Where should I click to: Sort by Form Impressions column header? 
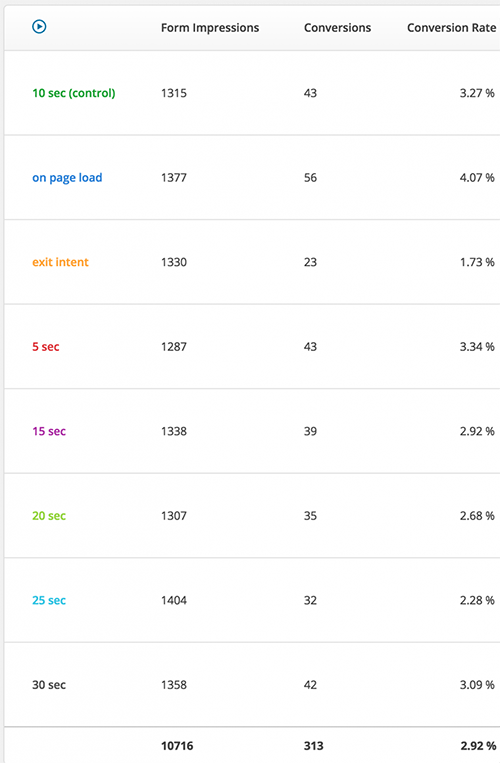tap(210, 28)
